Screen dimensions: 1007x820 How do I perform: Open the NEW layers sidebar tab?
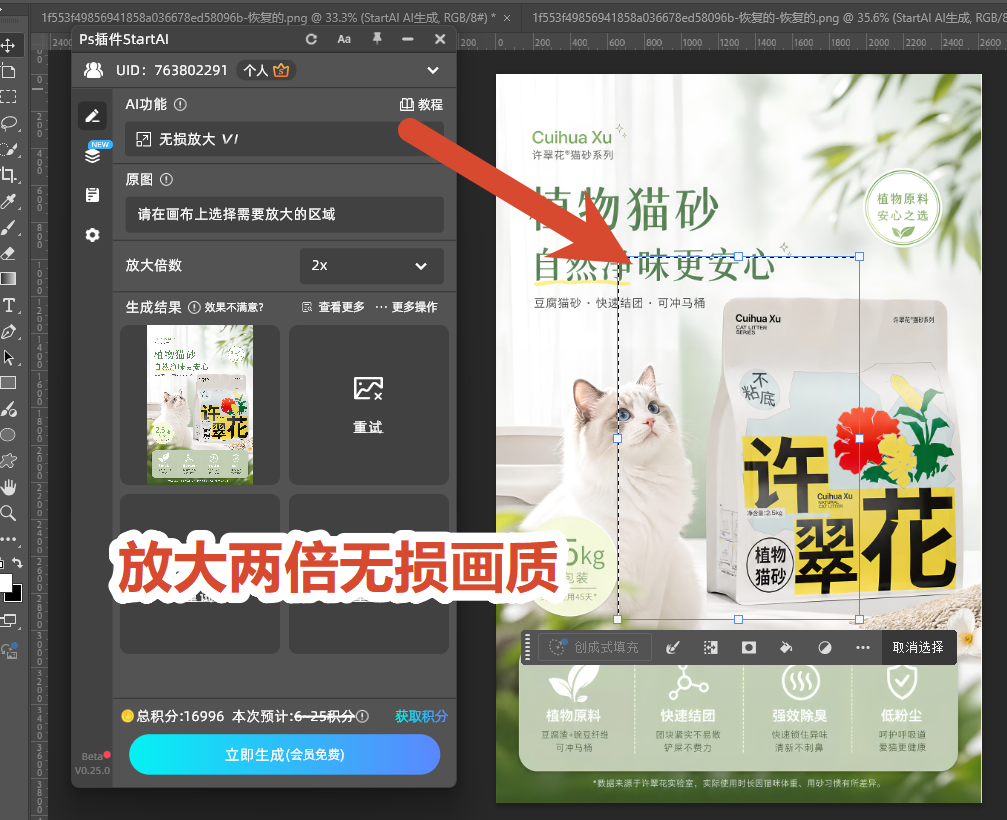tap(92, 154)
